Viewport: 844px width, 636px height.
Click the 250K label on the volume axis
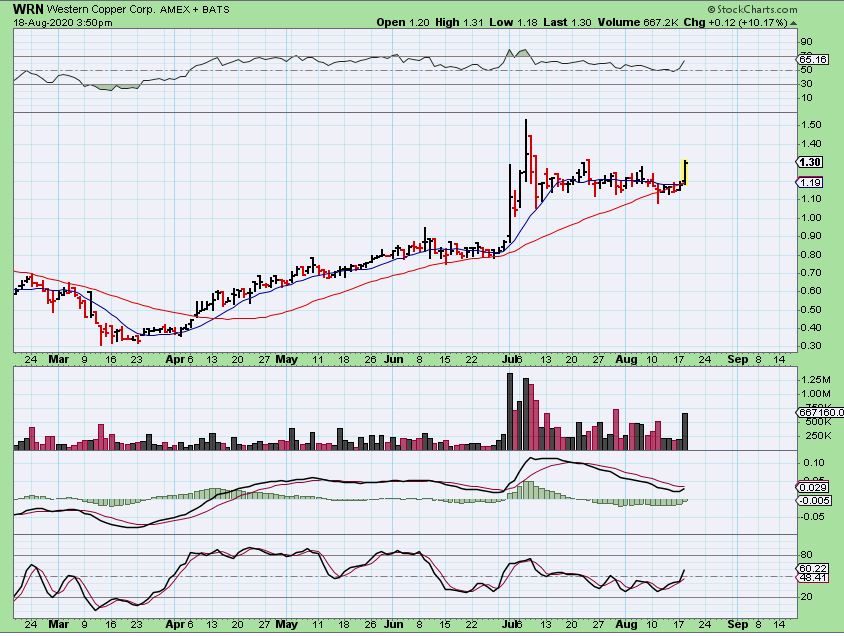point(818,435)
